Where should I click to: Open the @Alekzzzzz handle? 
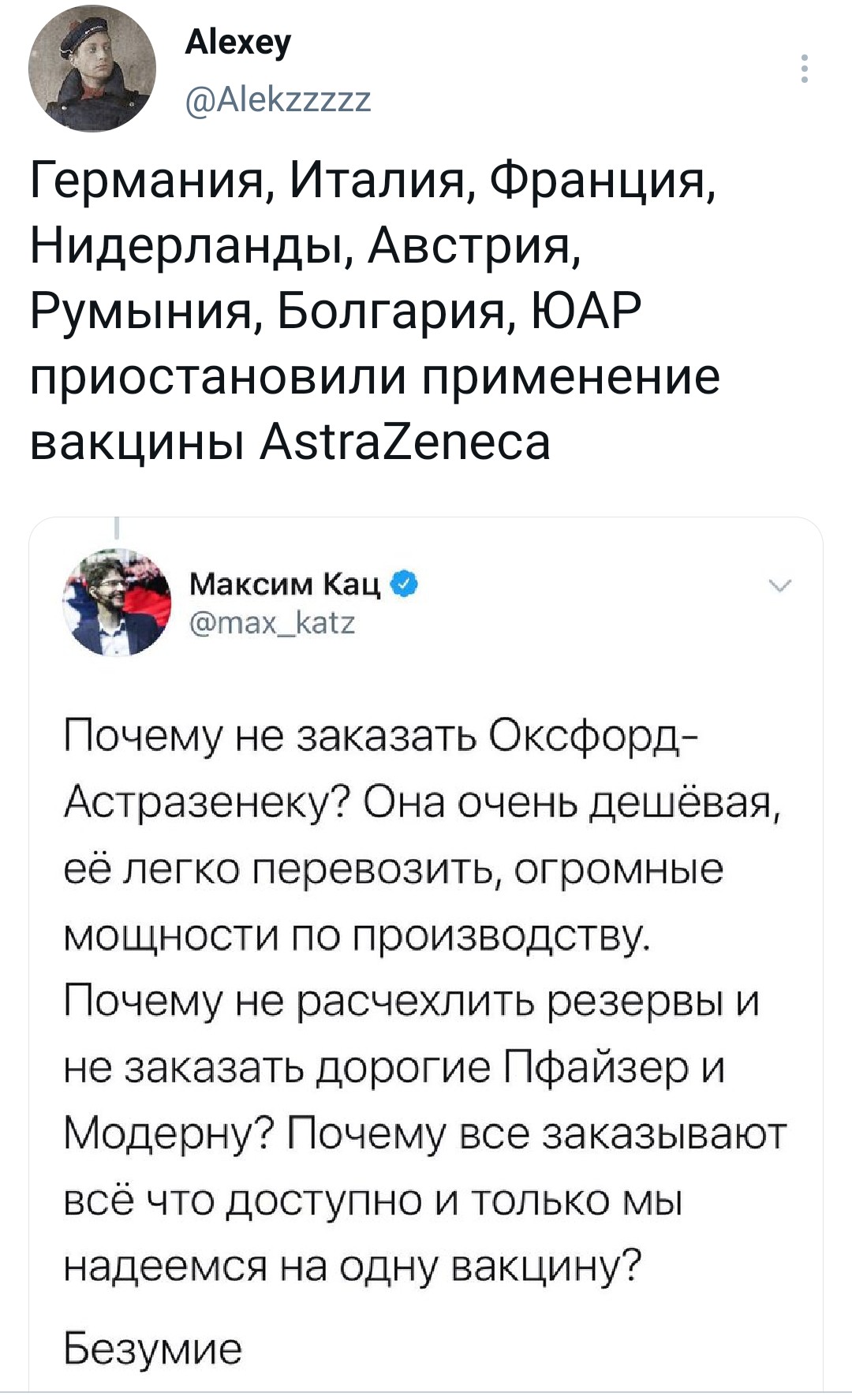[x=278, y=100]
